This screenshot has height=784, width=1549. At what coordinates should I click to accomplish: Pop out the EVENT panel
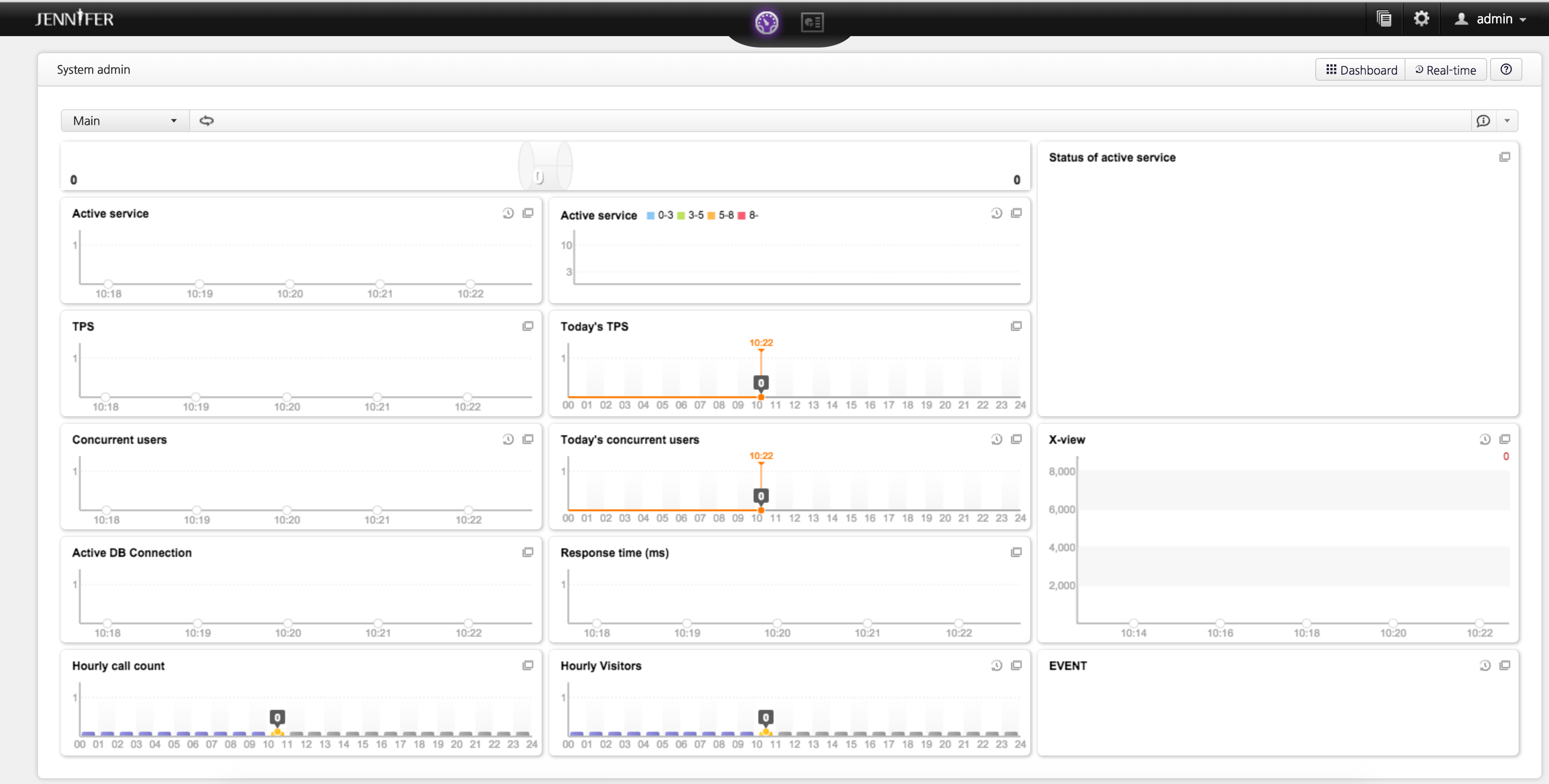[1504, 665]
